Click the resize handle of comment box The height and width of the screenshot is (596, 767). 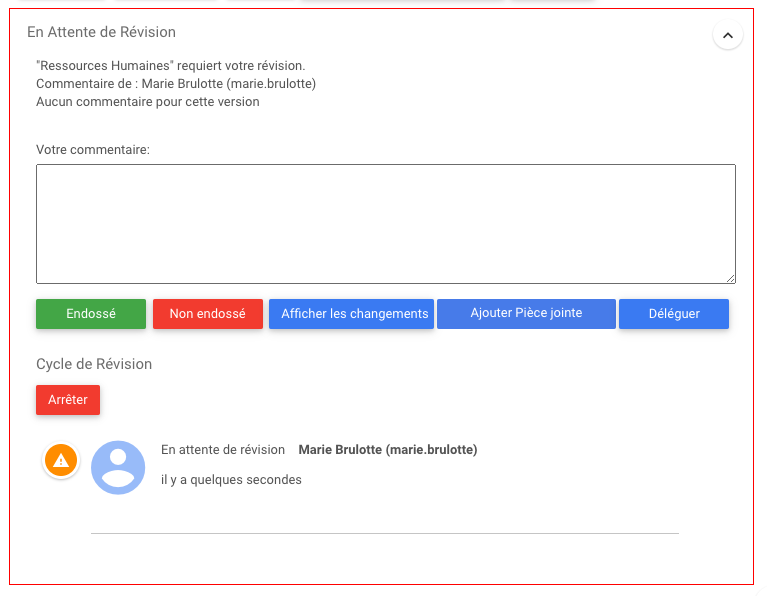coord(730,278)
